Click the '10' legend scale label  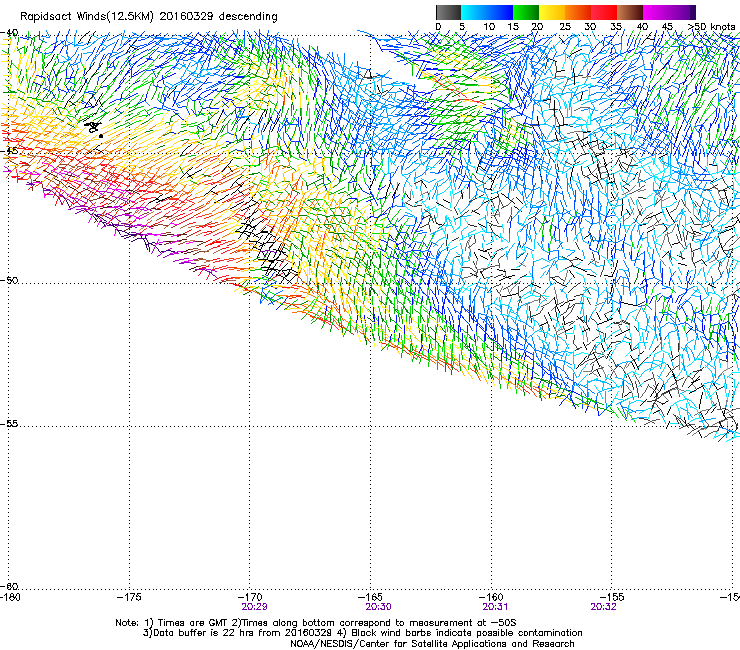489,27
